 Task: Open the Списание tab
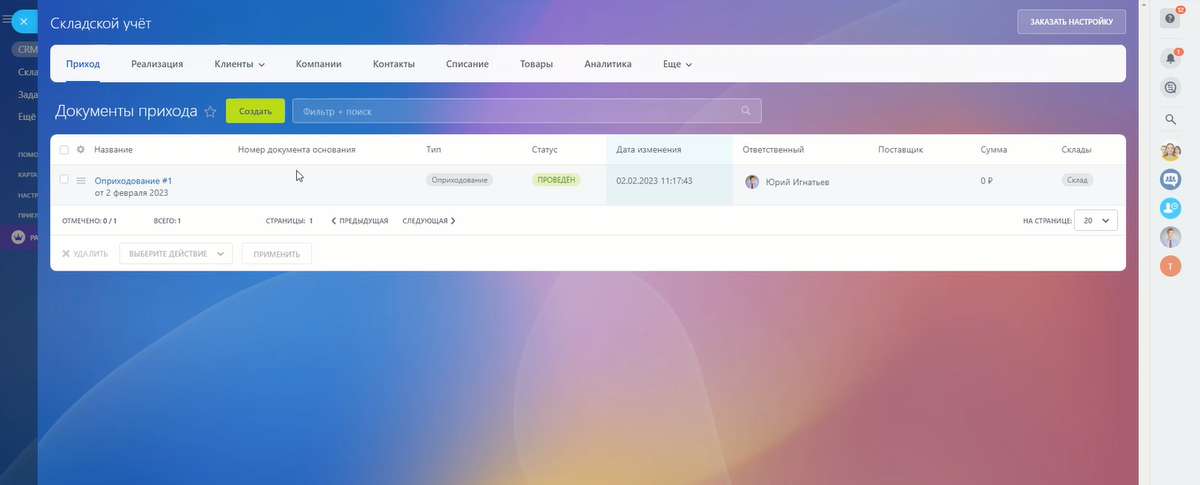pos(467,64)
